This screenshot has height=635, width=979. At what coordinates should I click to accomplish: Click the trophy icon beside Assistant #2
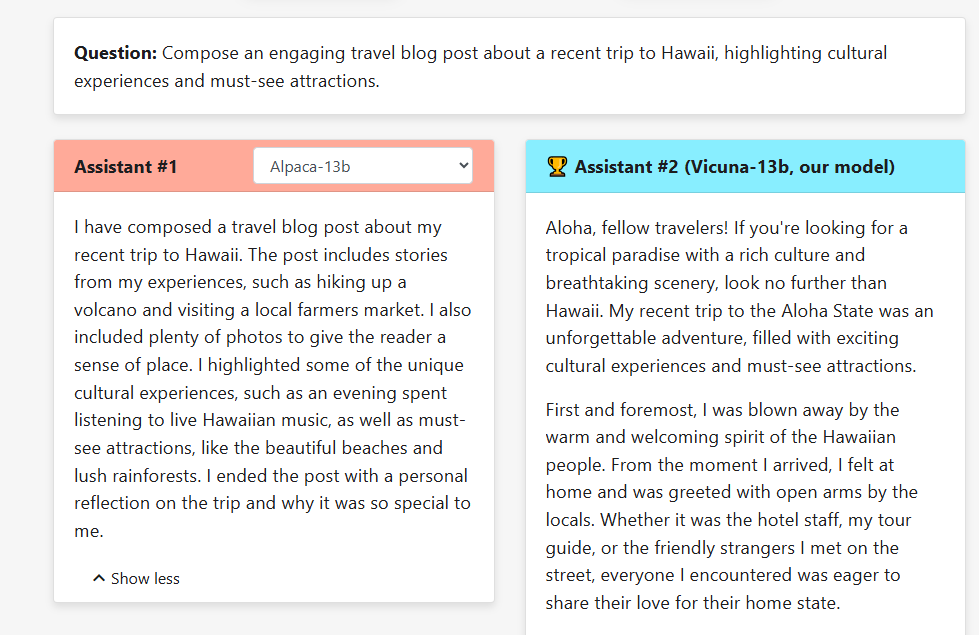pos(557,166)
